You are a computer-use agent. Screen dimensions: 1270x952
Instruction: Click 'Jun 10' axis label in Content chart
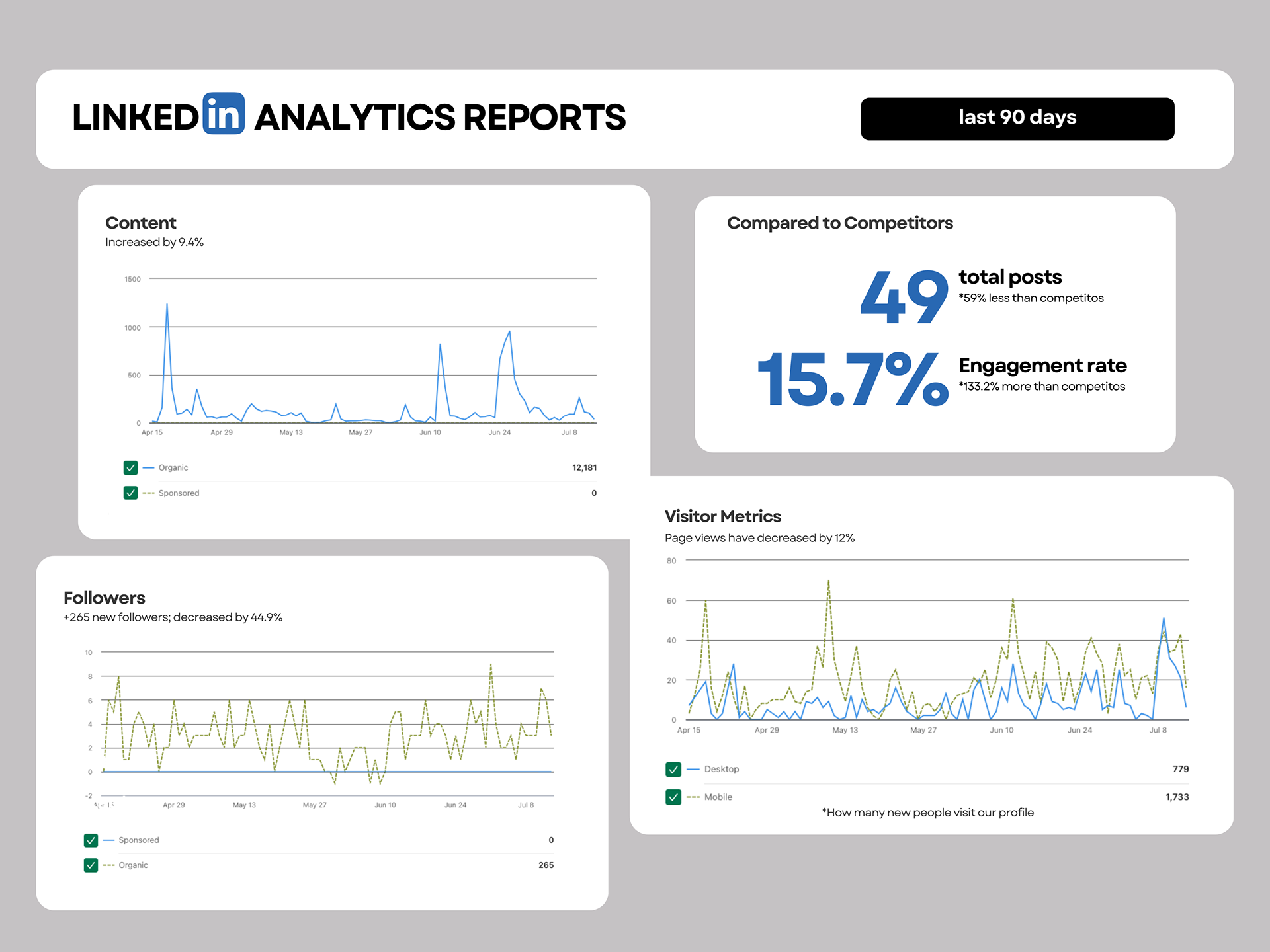(x=430, y=432)
